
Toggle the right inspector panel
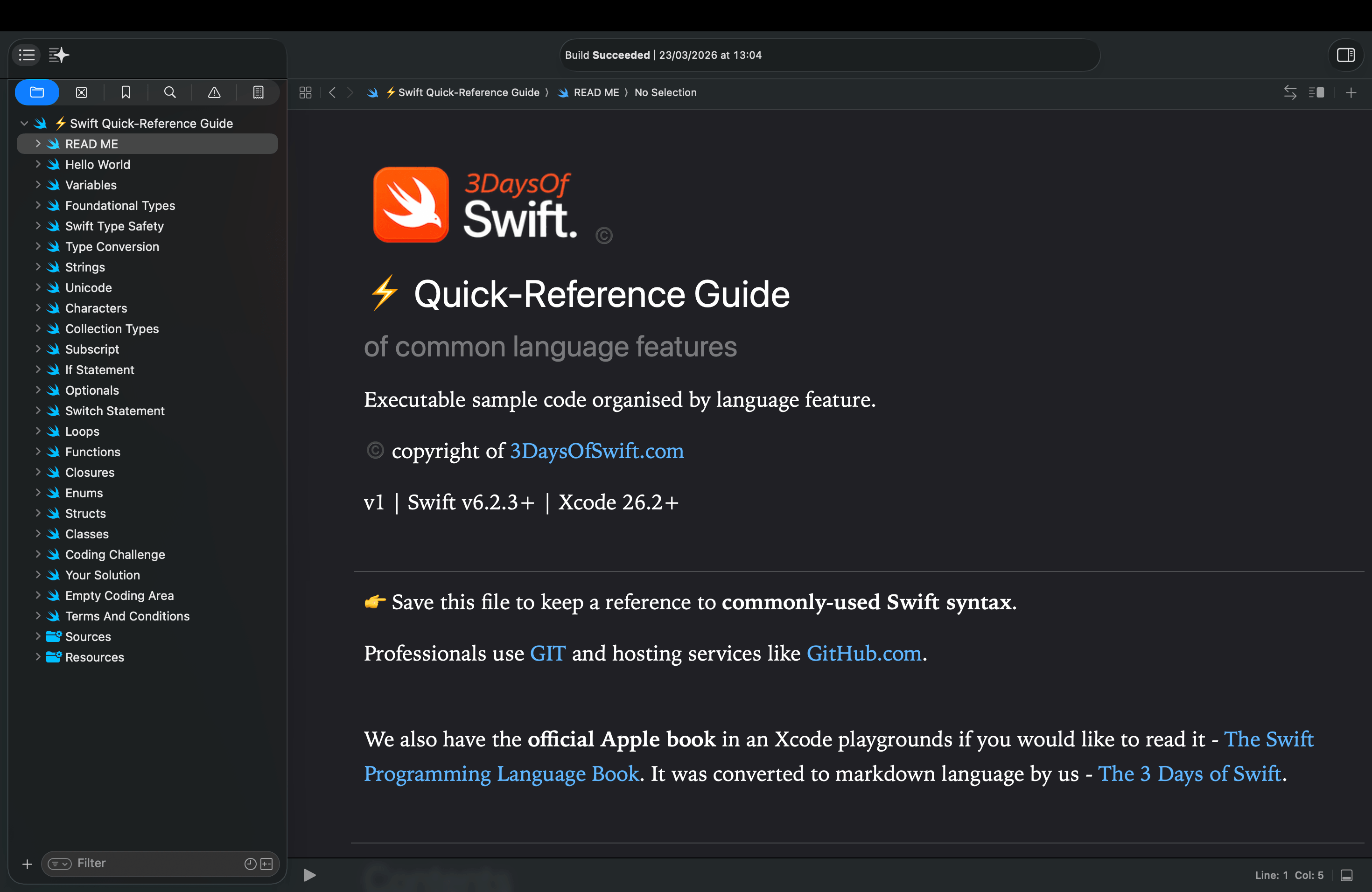(1346, 56)
